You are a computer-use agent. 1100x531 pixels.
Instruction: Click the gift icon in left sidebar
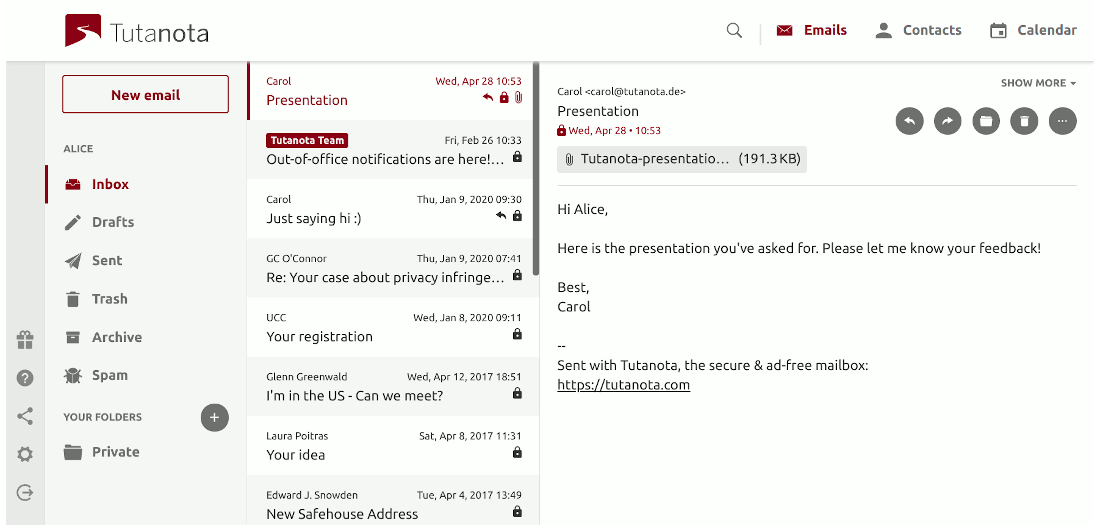pyautogui.click(x=25, y=340)
